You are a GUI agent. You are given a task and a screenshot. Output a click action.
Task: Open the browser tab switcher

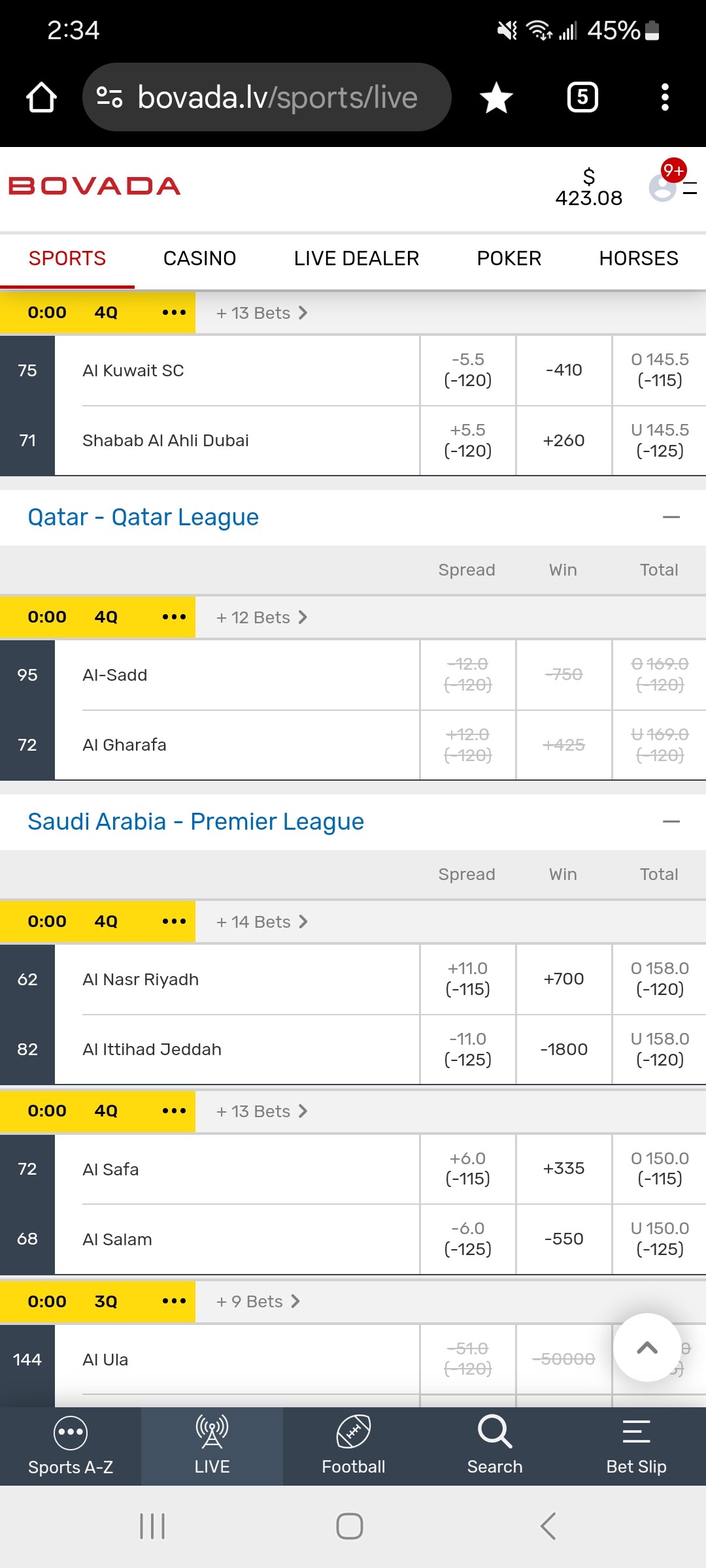(582, 97)
